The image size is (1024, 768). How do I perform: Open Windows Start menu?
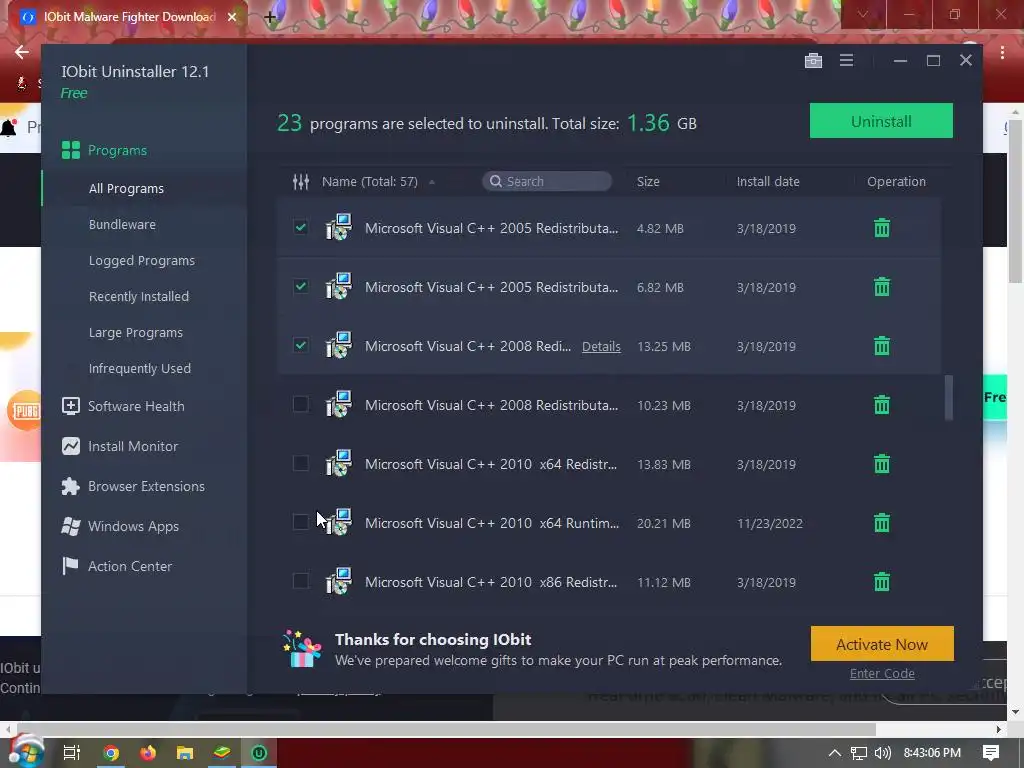tap(26, 753)
